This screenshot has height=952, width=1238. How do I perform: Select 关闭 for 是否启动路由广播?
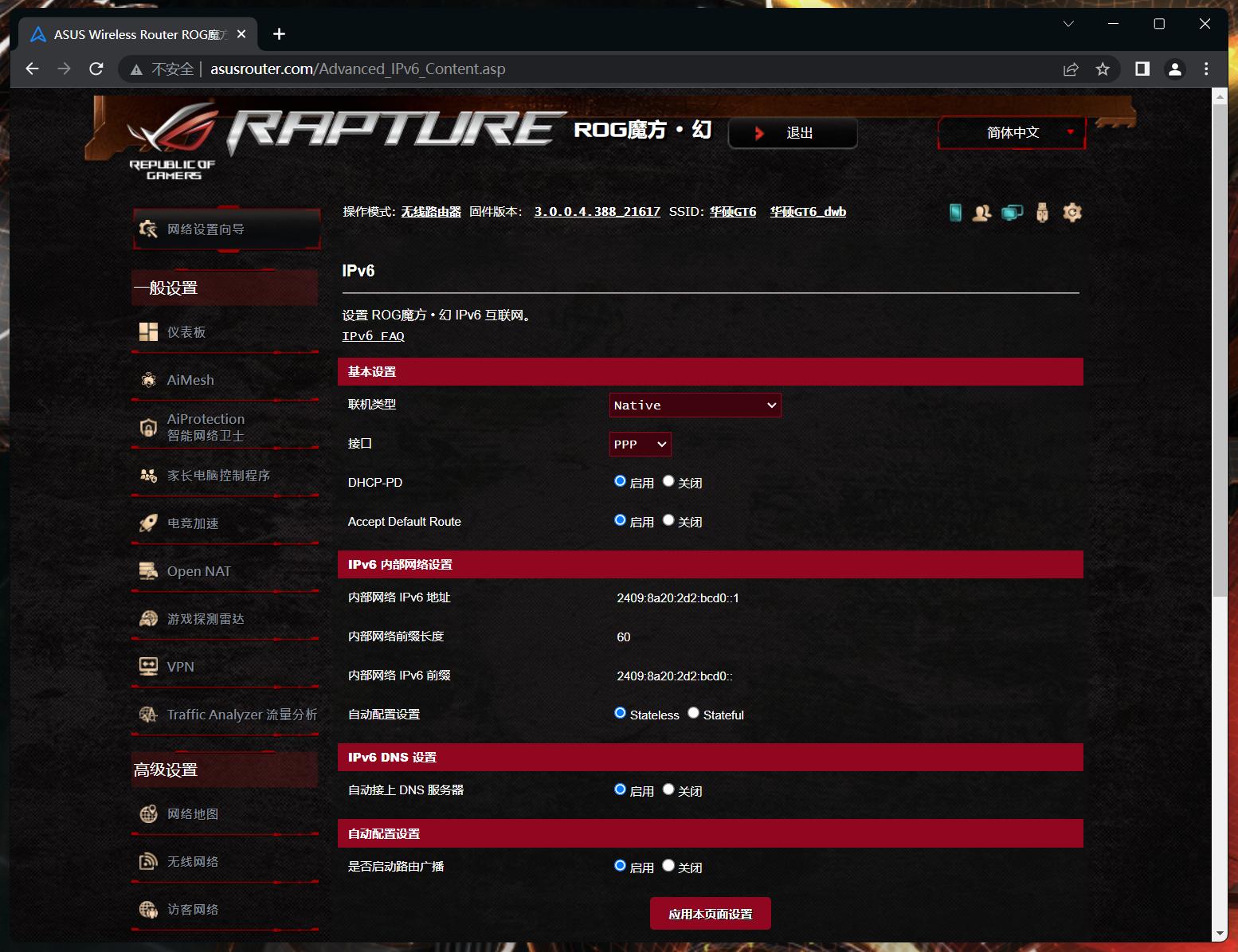(x=668, y=866)
